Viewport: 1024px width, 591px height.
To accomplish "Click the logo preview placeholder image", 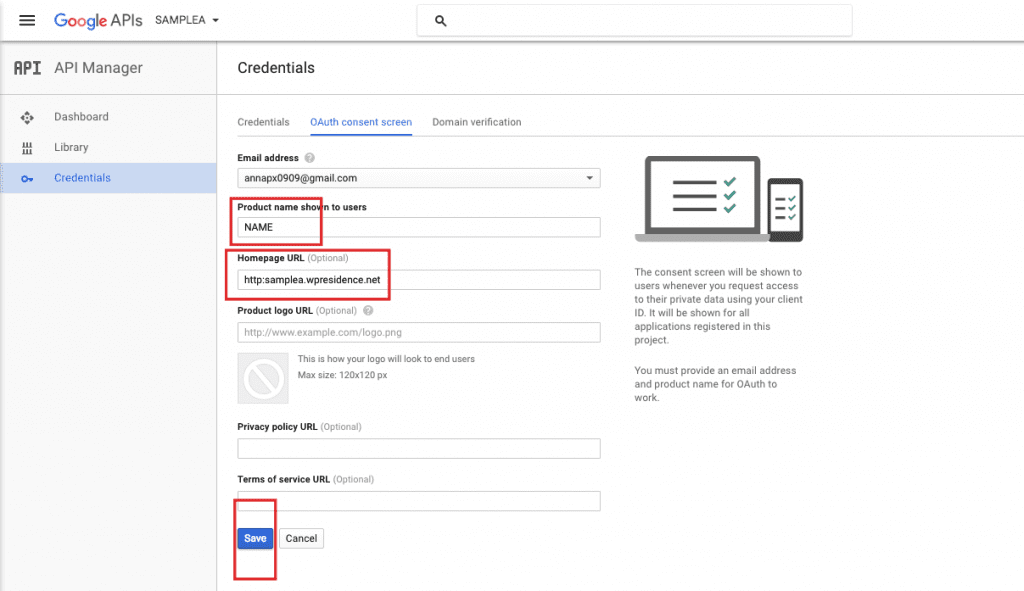I will pos(263,378).
